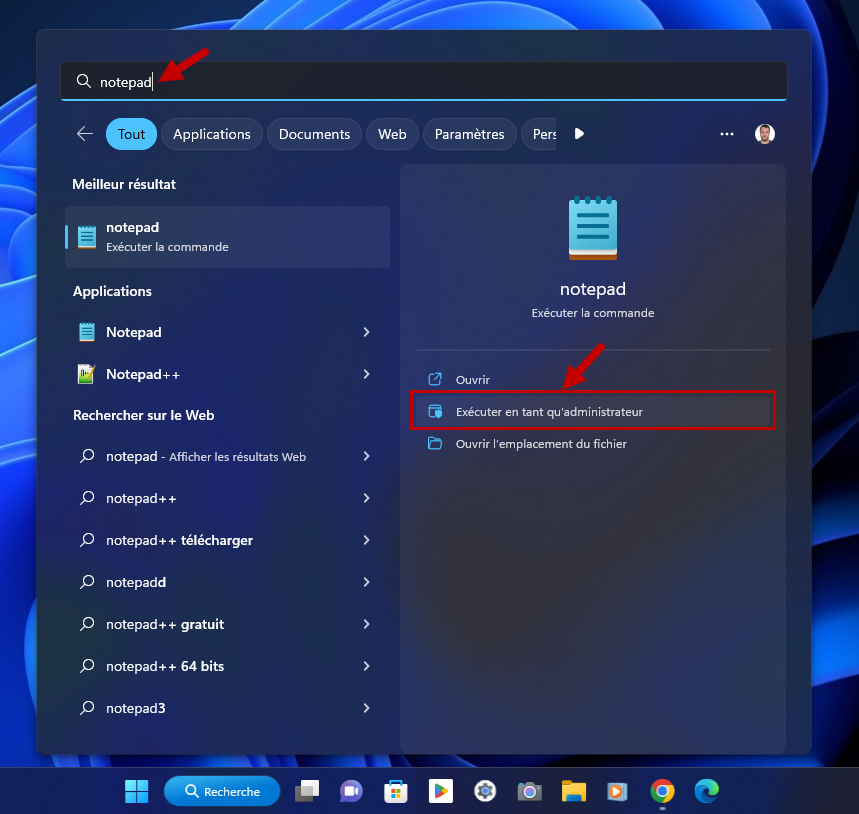859x814 pixels.
Task: Expand the 'notepad3' suggestion chevron
Action: [366, 708]
